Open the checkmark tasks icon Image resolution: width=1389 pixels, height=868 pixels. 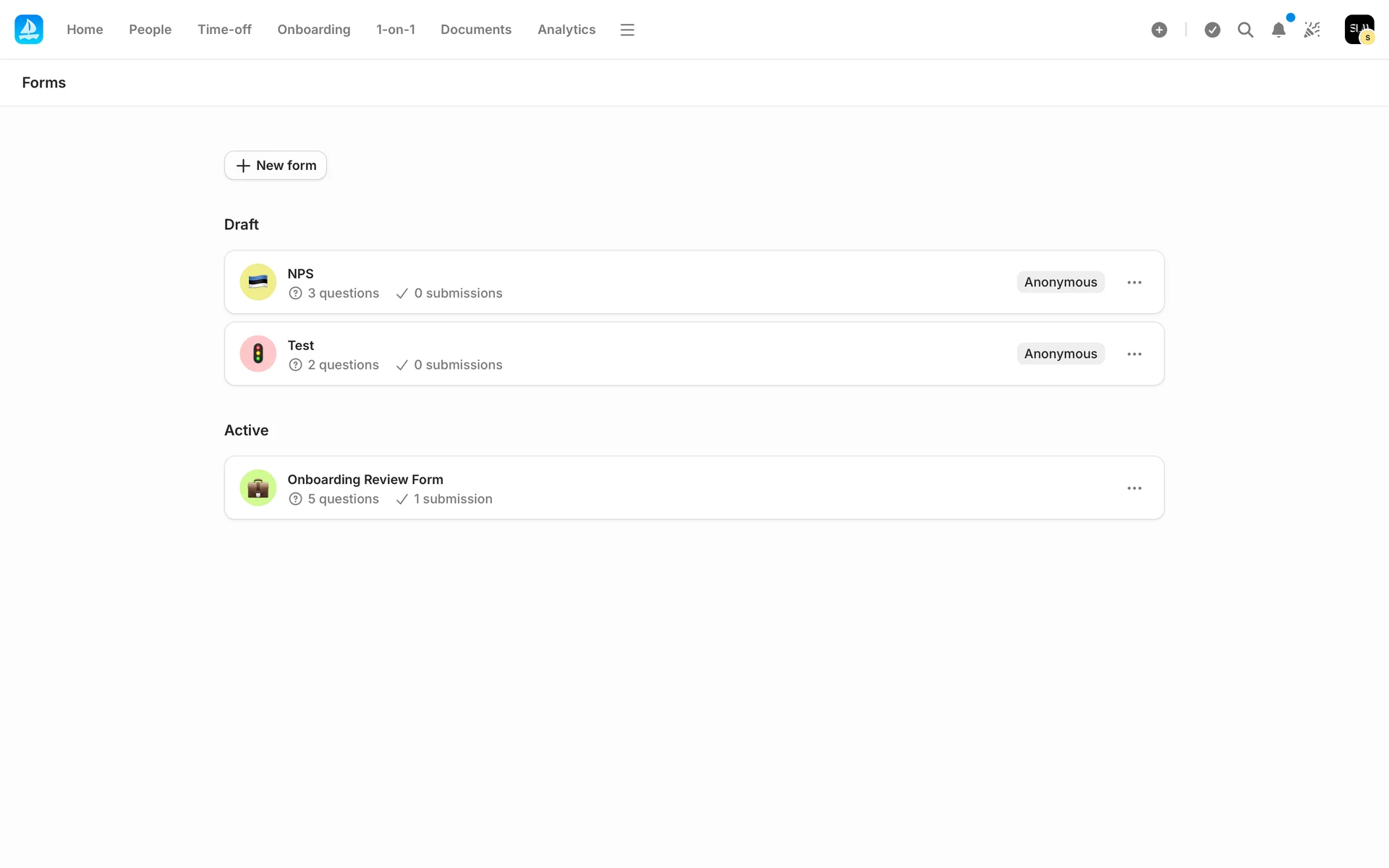1212,30
